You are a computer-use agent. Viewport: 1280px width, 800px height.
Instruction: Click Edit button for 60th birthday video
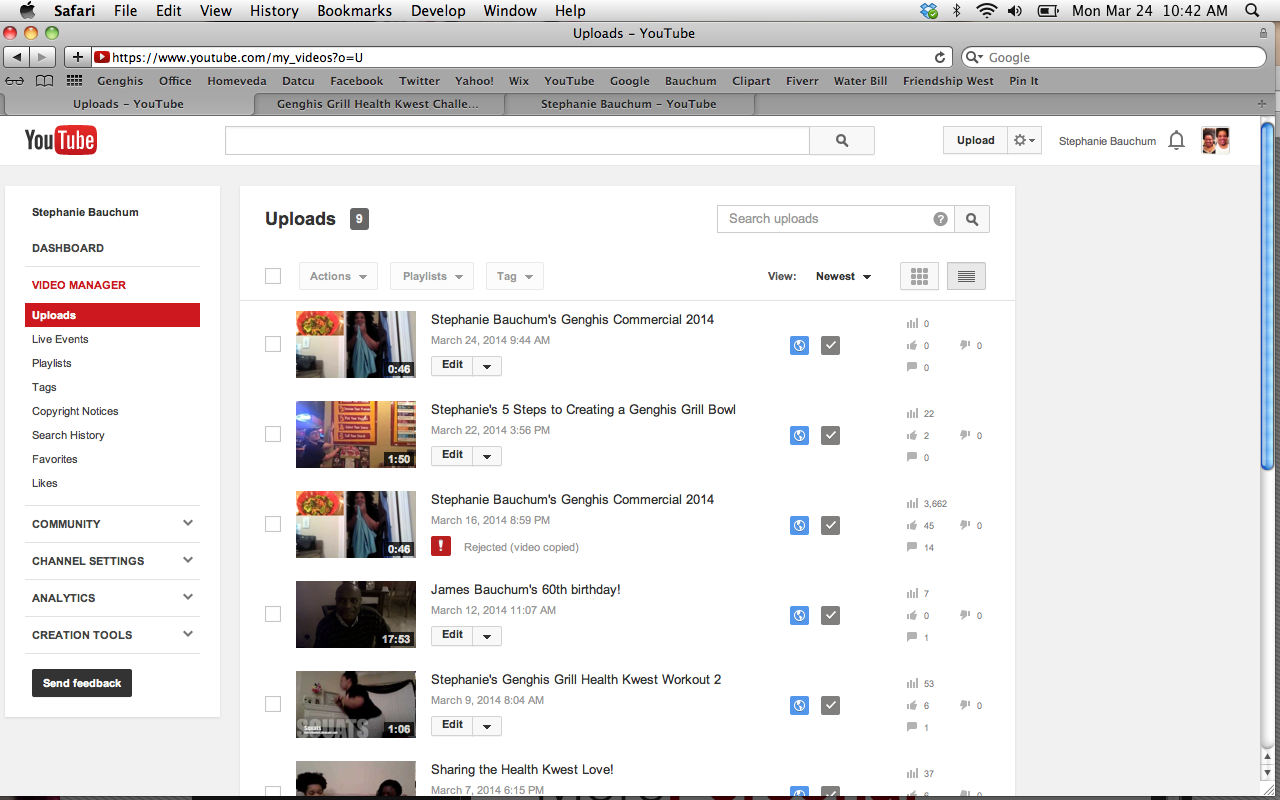453,636
